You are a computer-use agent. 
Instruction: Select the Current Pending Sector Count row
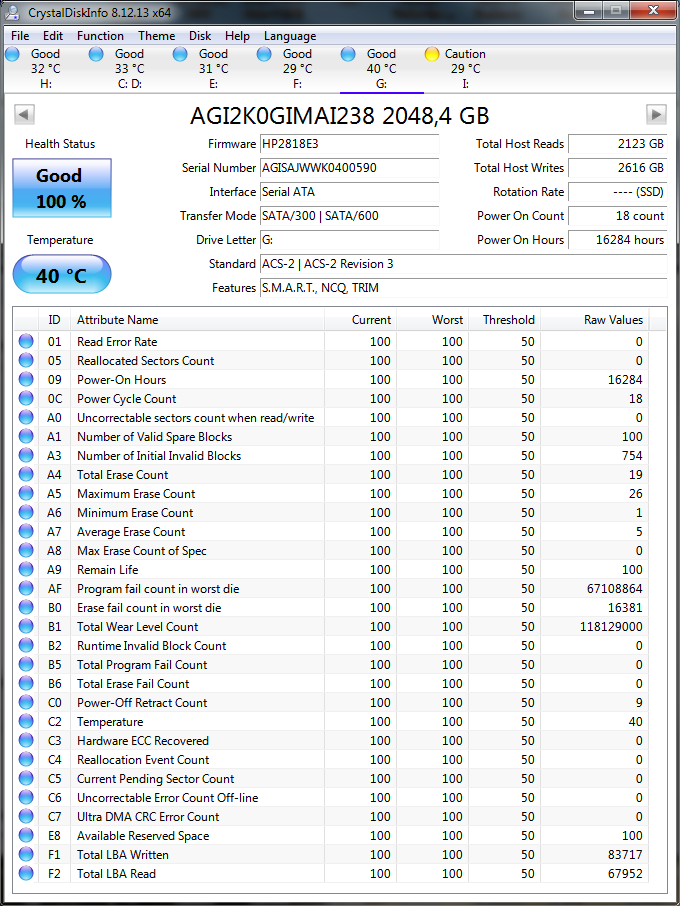[x=331, y=779]
